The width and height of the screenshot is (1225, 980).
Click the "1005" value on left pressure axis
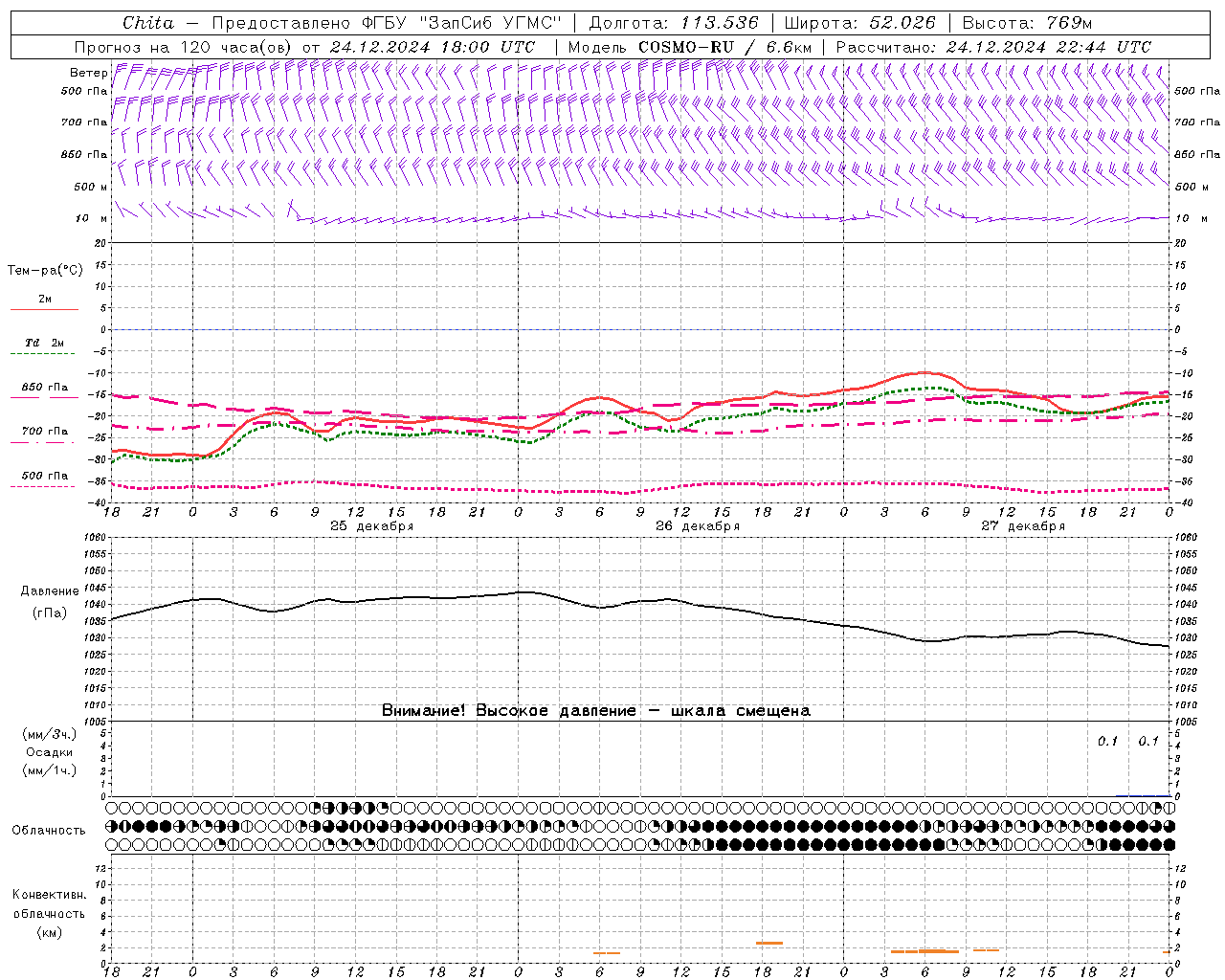(96, 722)
